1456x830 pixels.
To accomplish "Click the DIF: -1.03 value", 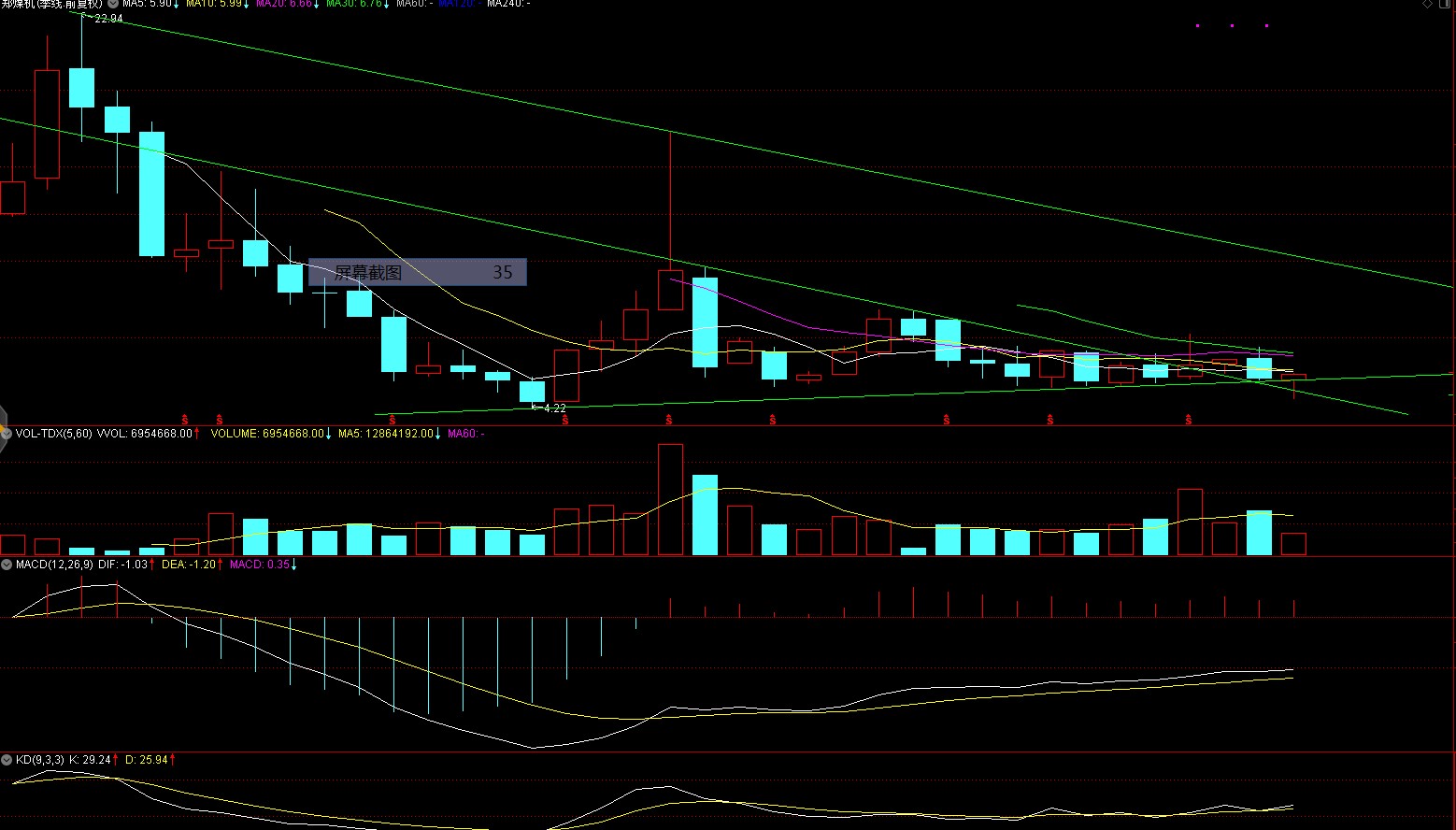I will pos(123,565).
